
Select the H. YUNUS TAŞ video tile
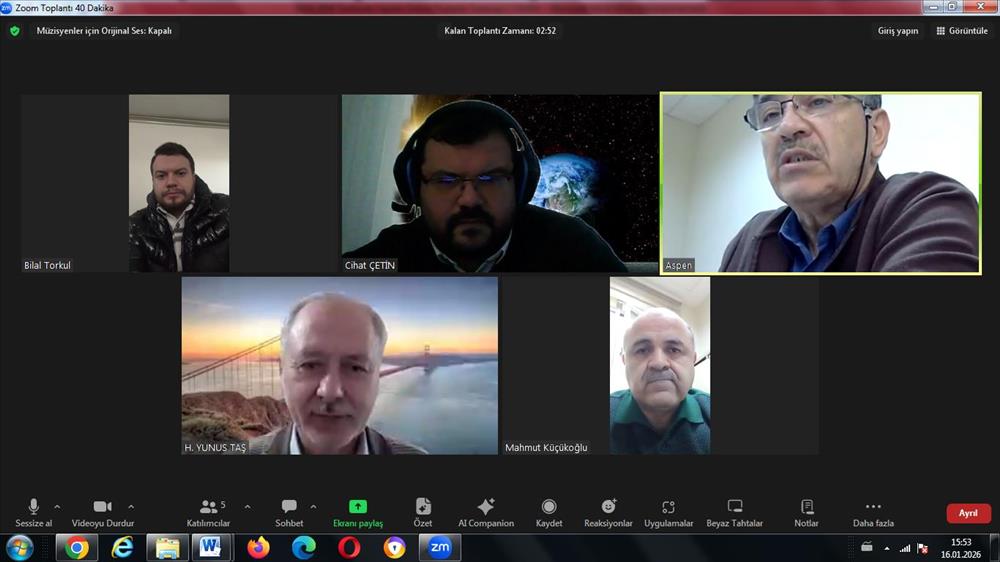click(339, 365)
